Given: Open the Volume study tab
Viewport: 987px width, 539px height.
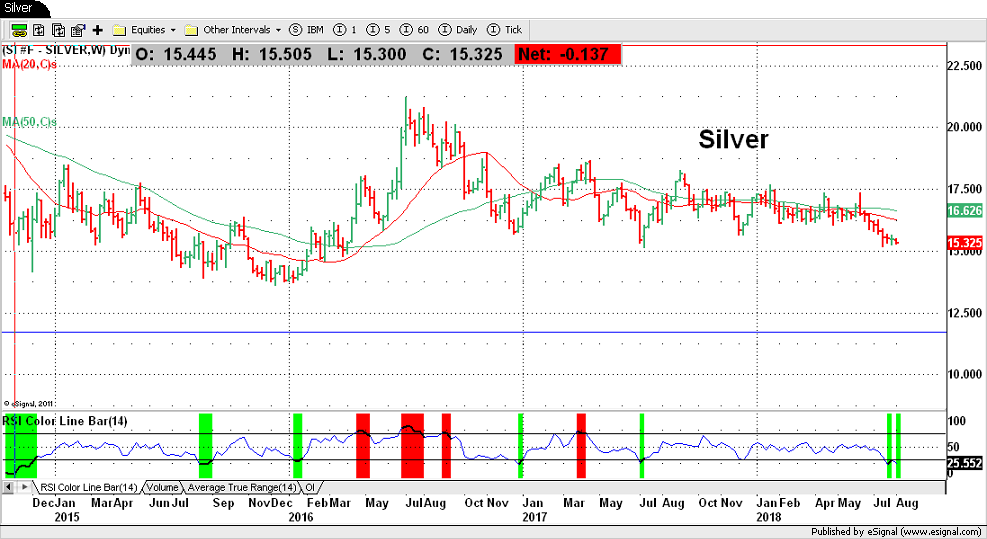Looking at the screenshot, I should [162, 487].
